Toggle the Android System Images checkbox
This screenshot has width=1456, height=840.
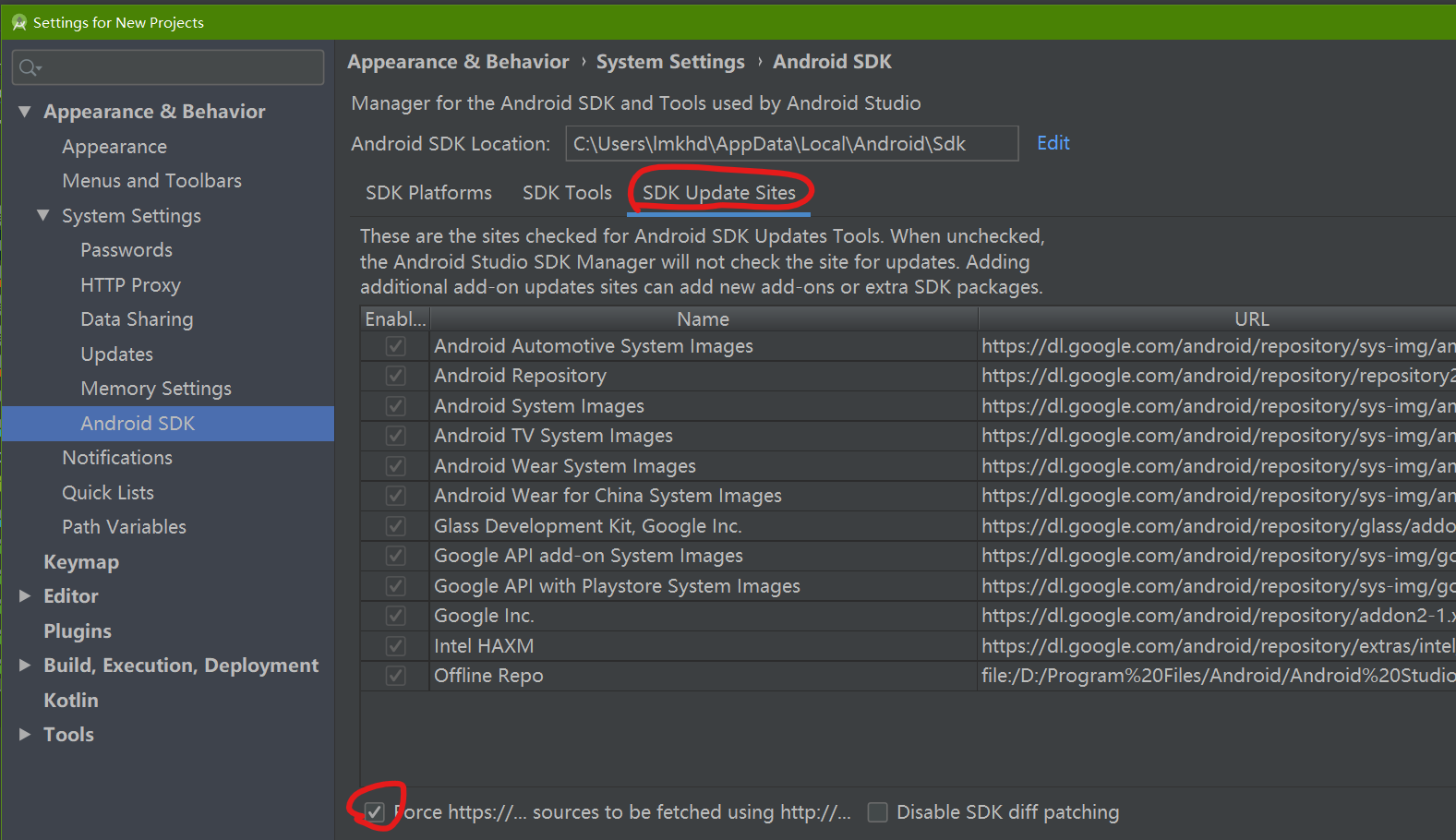coord(396,406)
